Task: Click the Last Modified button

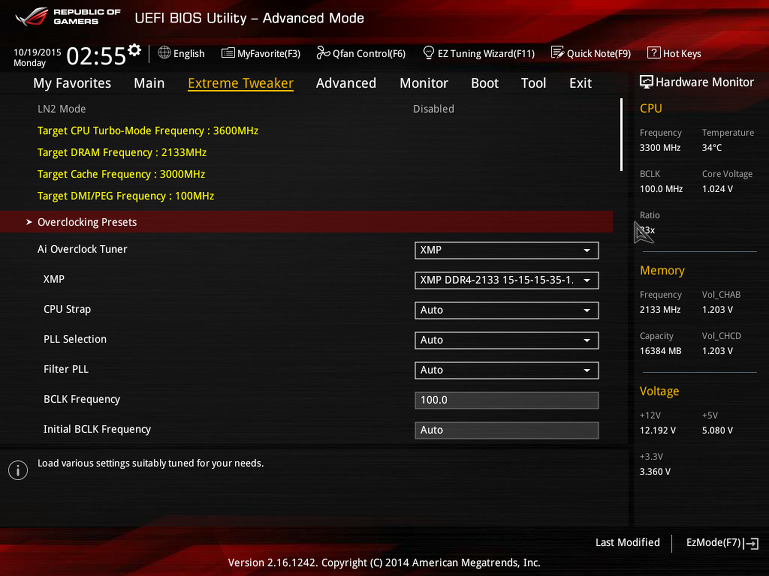Action: coord(627,543)
